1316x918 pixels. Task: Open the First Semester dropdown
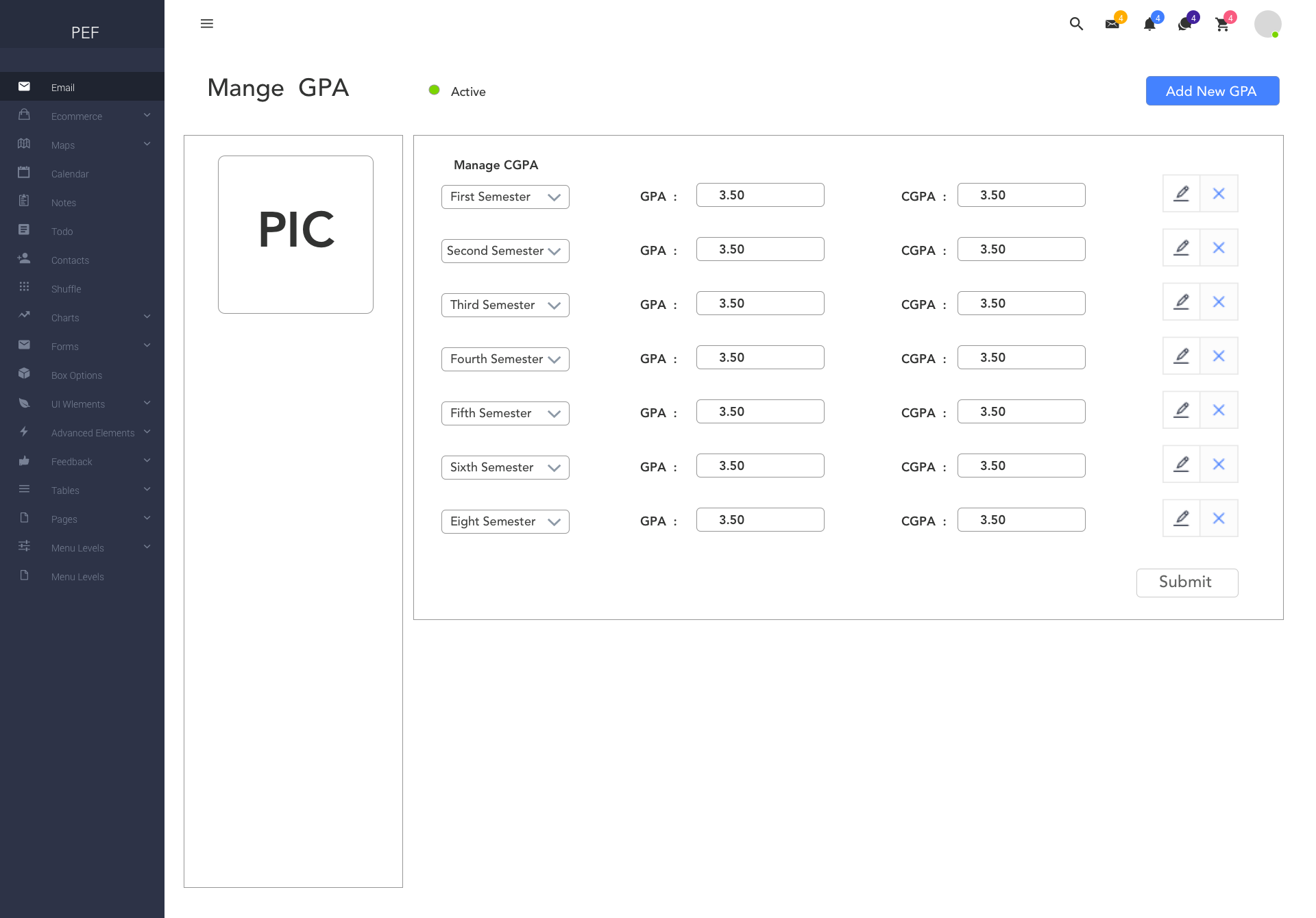click(505, 197)
